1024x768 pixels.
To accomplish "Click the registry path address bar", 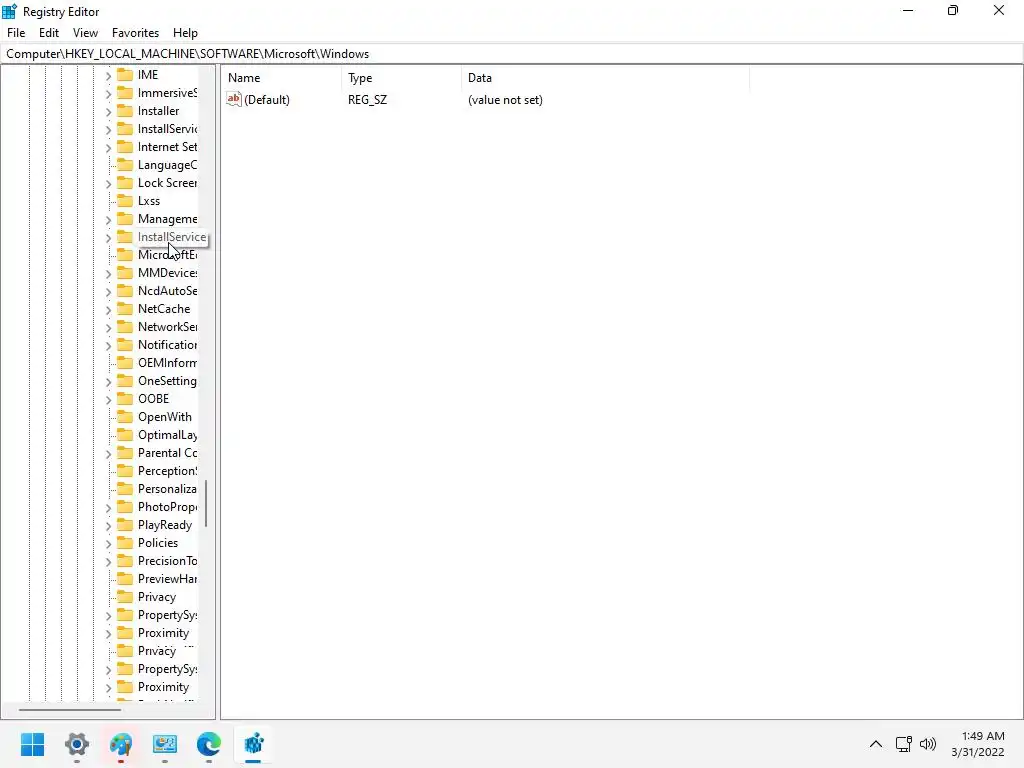I will point(511,54).
